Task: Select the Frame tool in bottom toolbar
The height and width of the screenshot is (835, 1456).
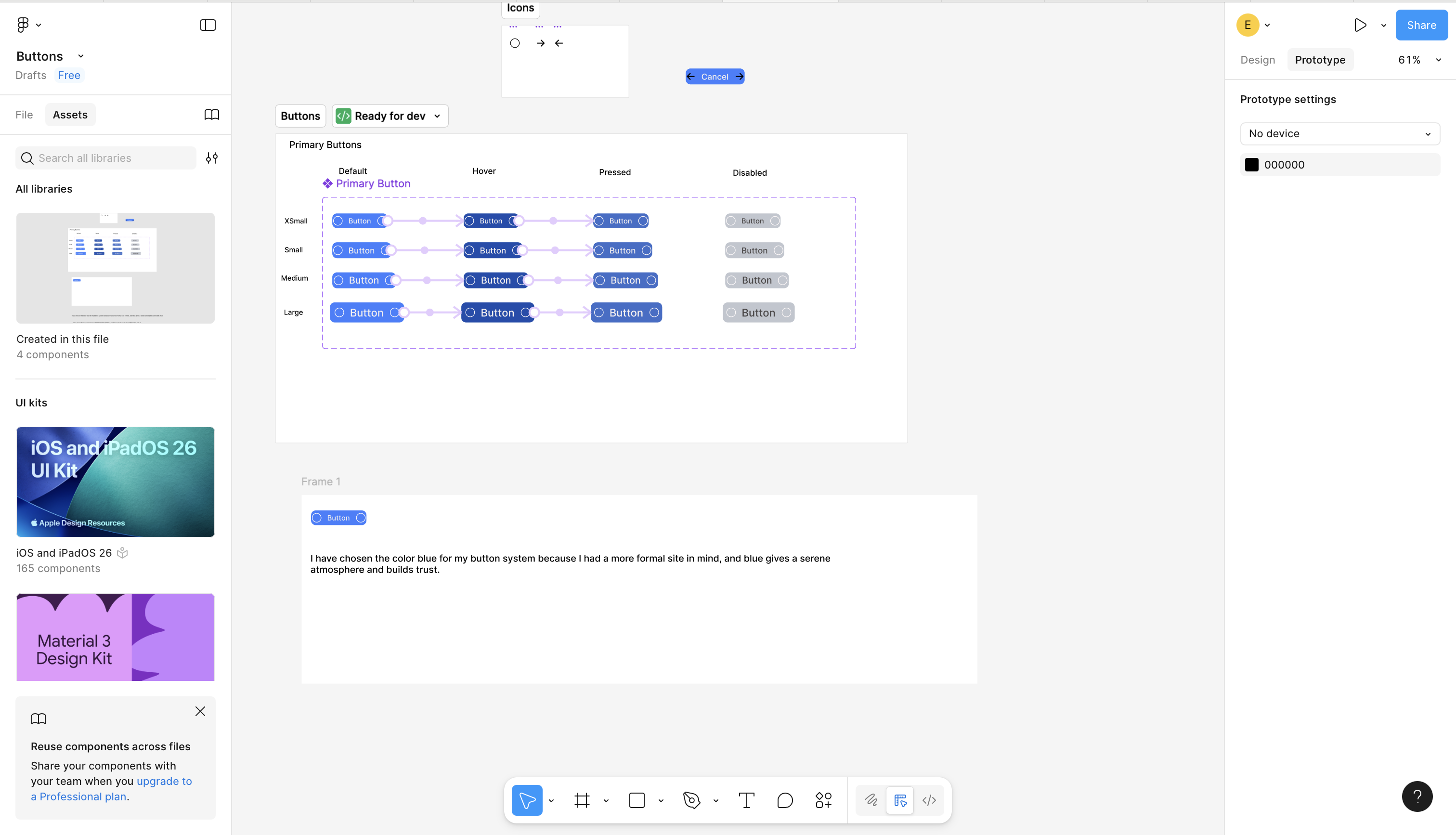Action: (x=582, y=800)
